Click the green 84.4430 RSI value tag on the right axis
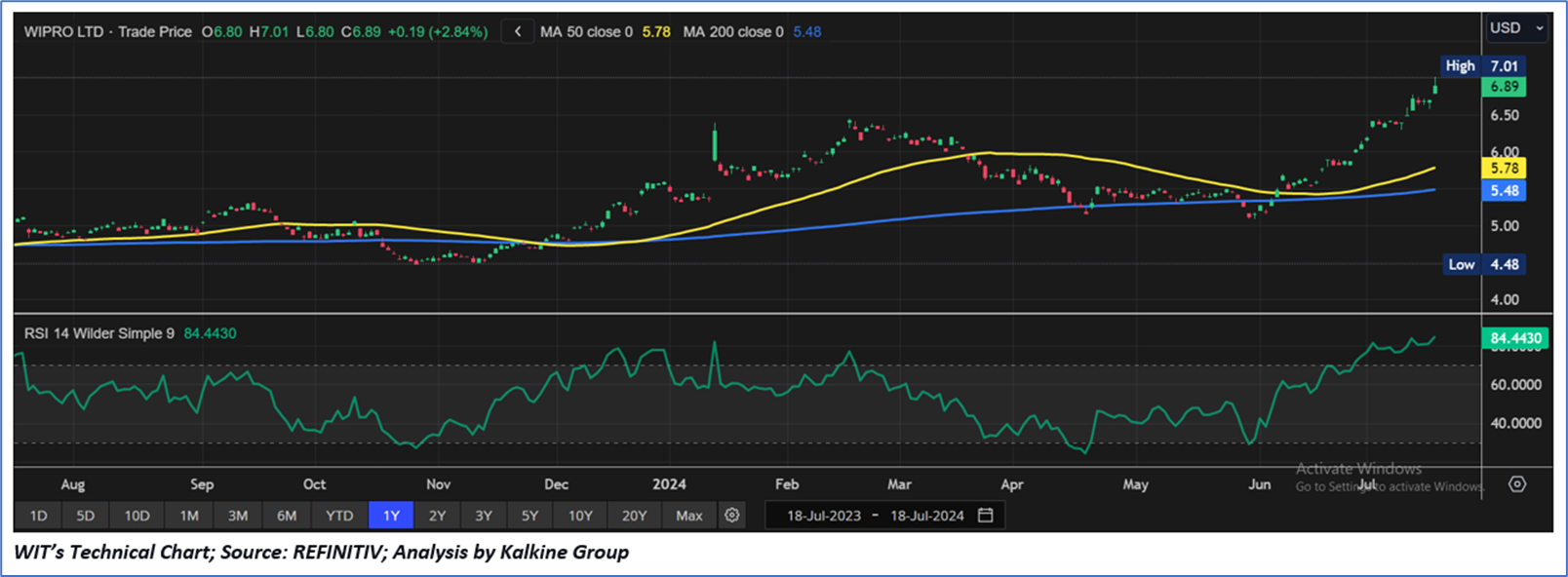 point(1514,338)
